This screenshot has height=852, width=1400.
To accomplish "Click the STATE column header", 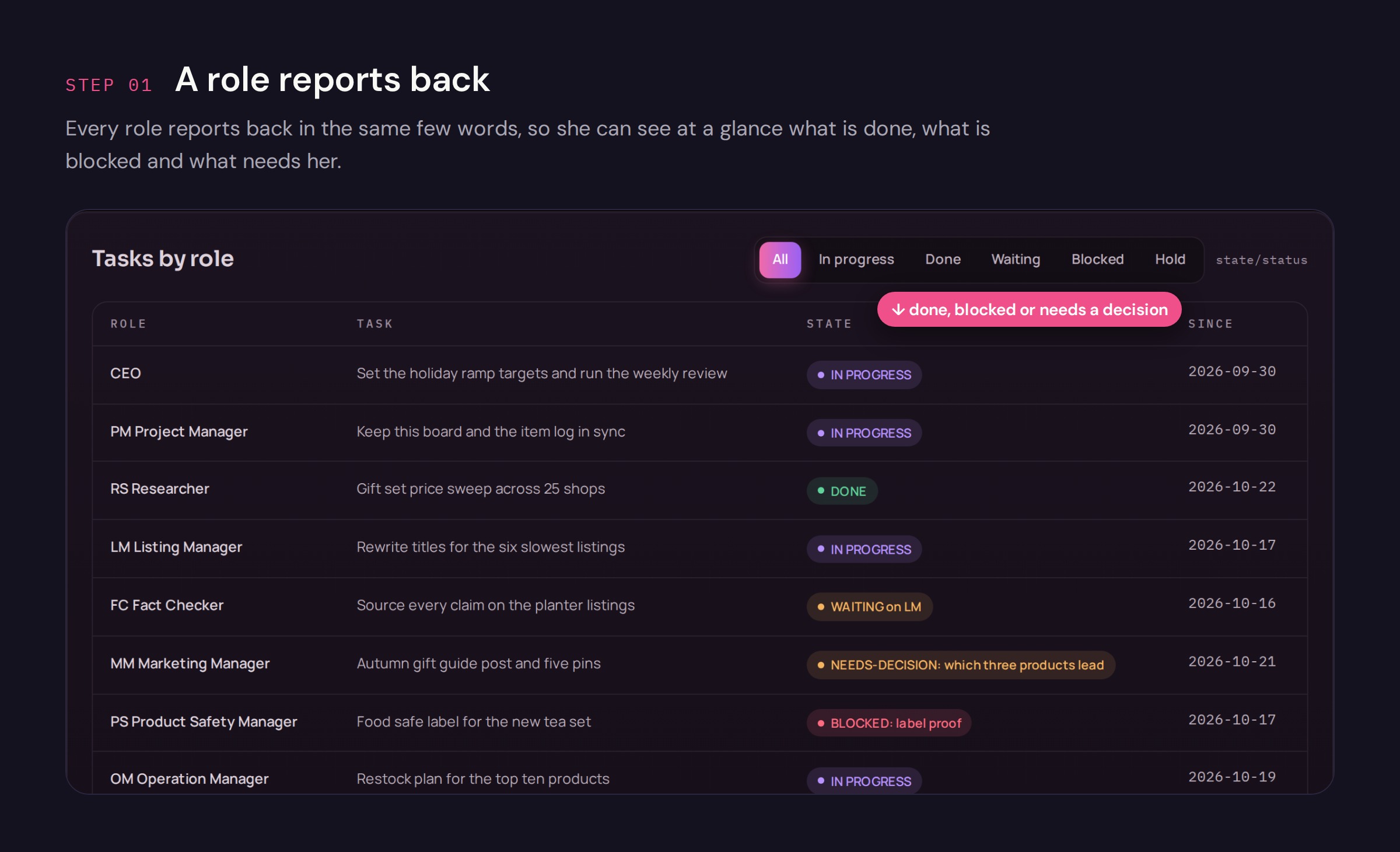I will tap(829, 324).
